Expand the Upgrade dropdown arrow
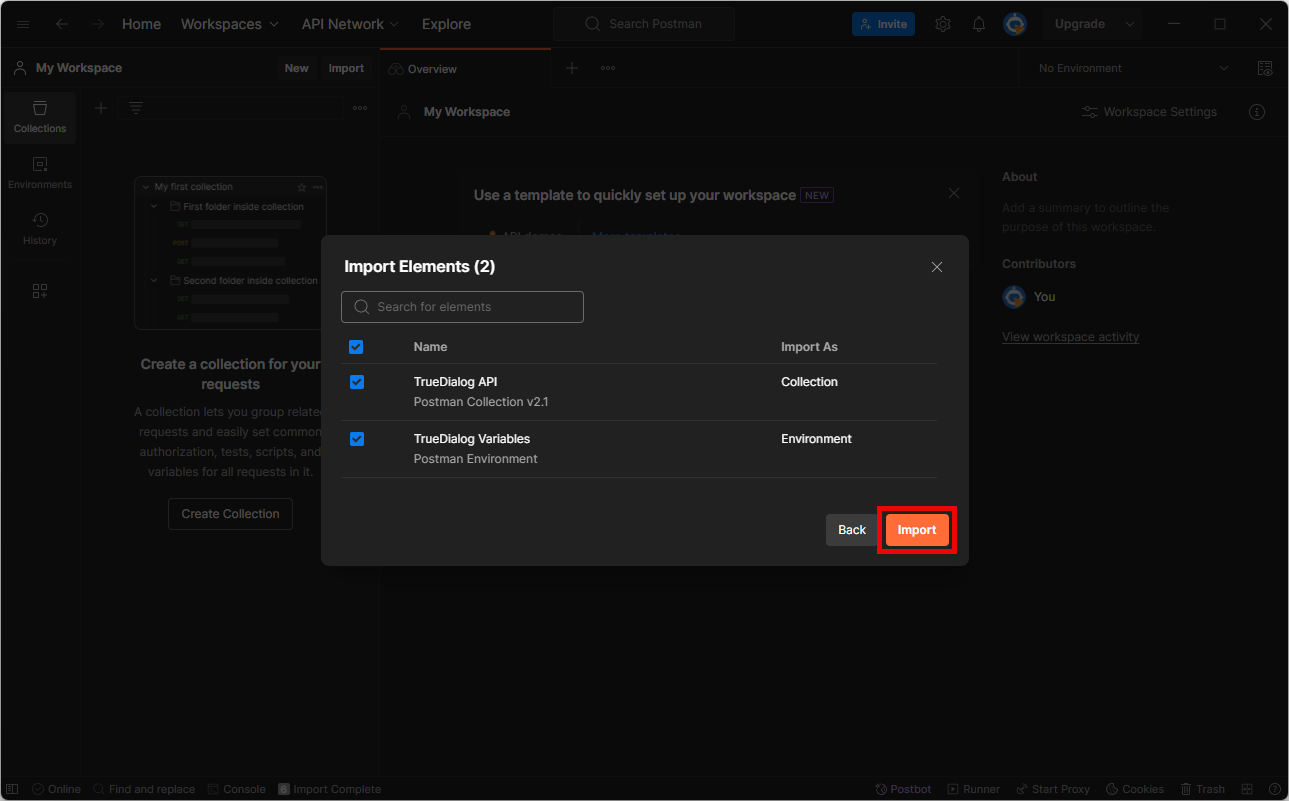The width and height of the screenshot is (1289, 801). (x=1131, y=24)
